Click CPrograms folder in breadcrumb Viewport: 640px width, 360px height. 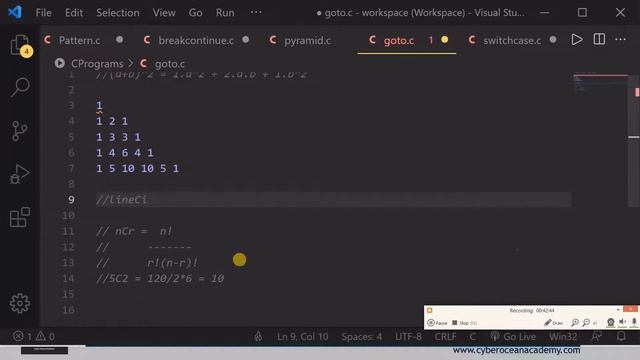(97, 64)
